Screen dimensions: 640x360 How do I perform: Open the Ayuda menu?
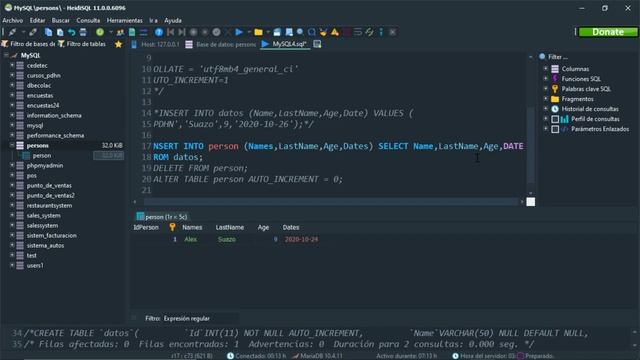coord(173,20)
